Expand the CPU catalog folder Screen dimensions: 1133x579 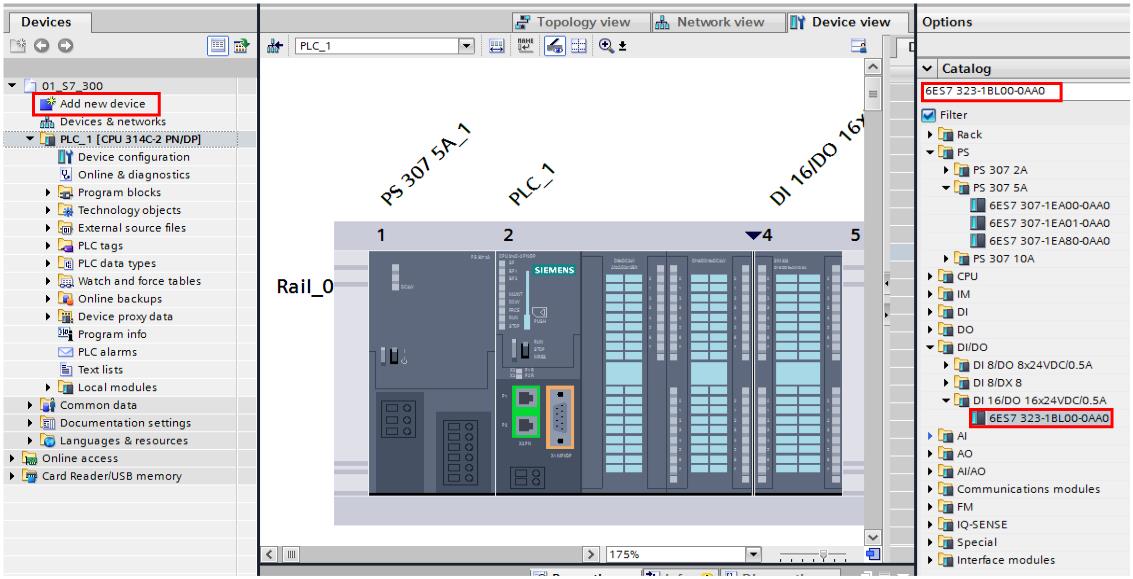tap(931, 276)
